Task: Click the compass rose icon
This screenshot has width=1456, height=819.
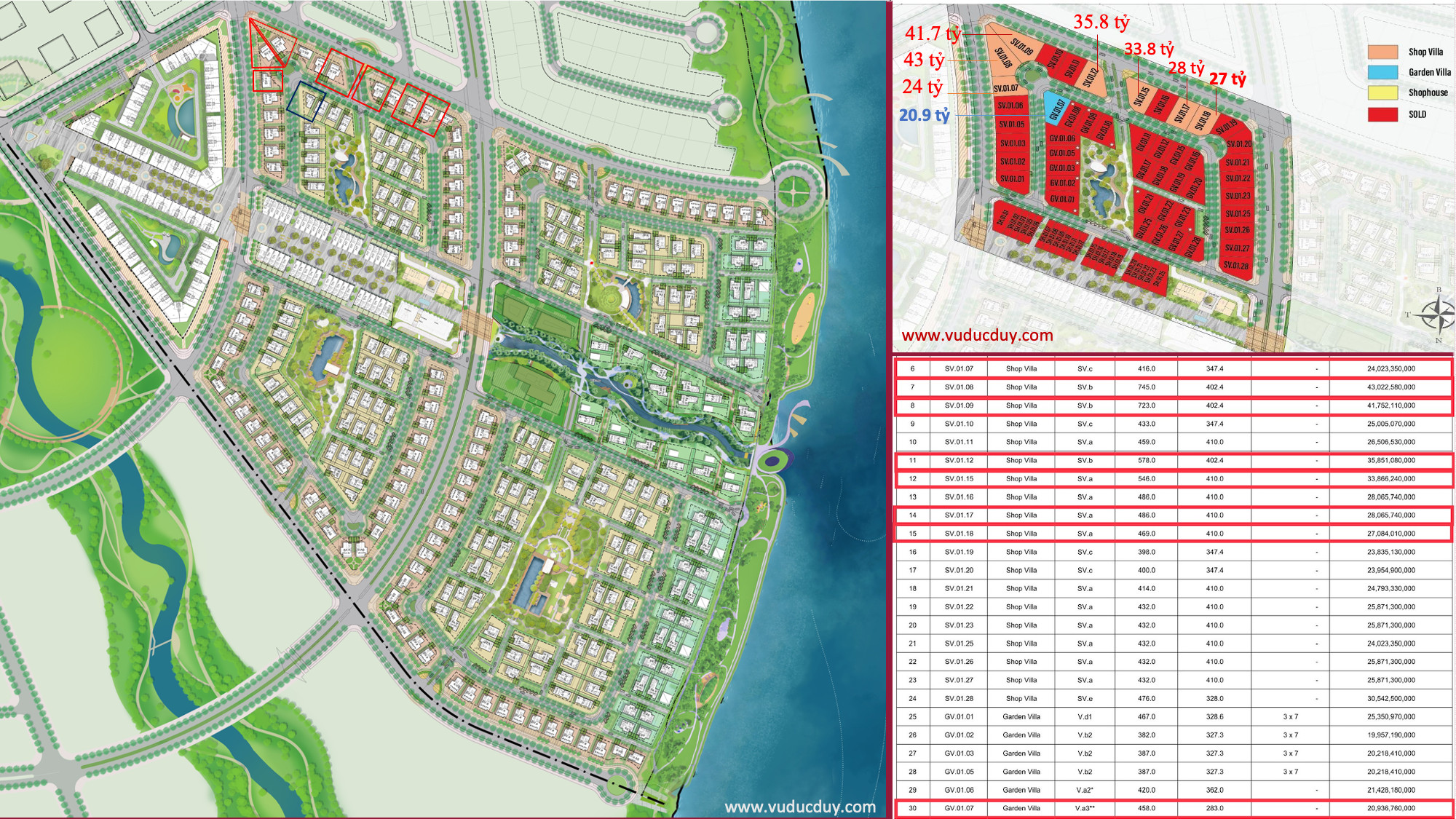Action: point(1437,315)
